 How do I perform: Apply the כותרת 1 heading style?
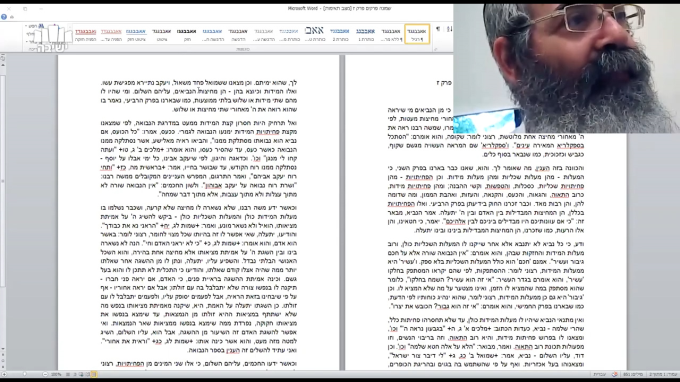pos(366,34)
